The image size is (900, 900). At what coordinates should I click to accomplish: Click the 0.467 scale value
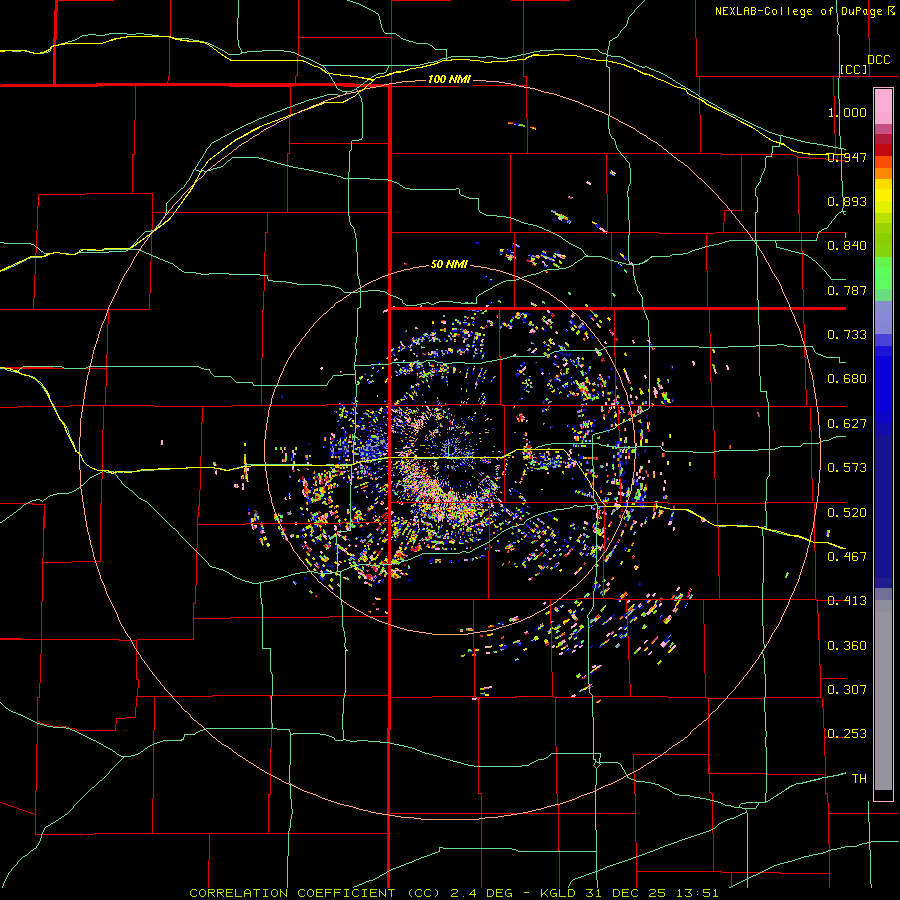(x=847, y=556)
